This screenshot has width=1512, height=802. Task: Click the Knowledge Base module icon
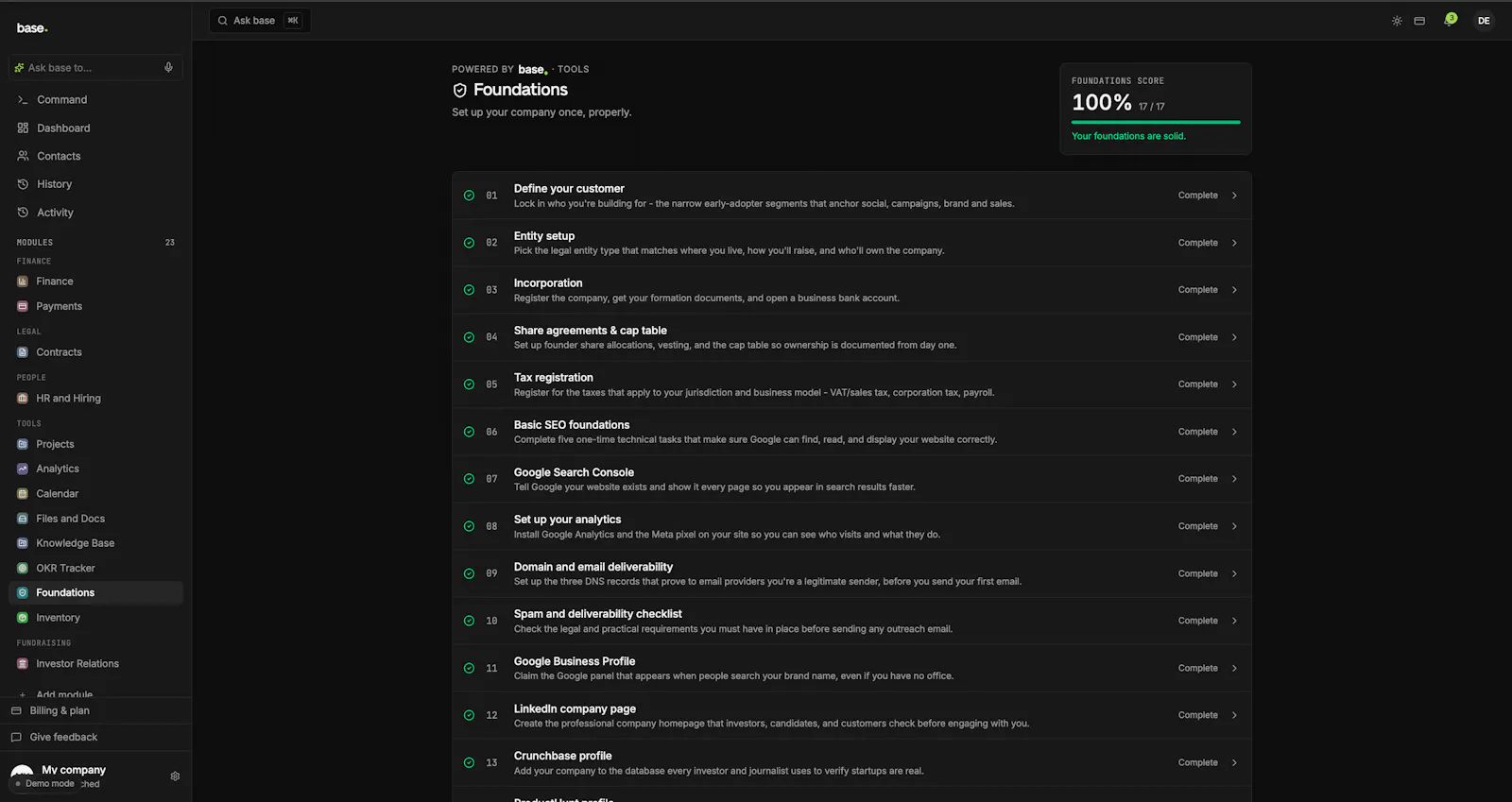pos(23,544)
